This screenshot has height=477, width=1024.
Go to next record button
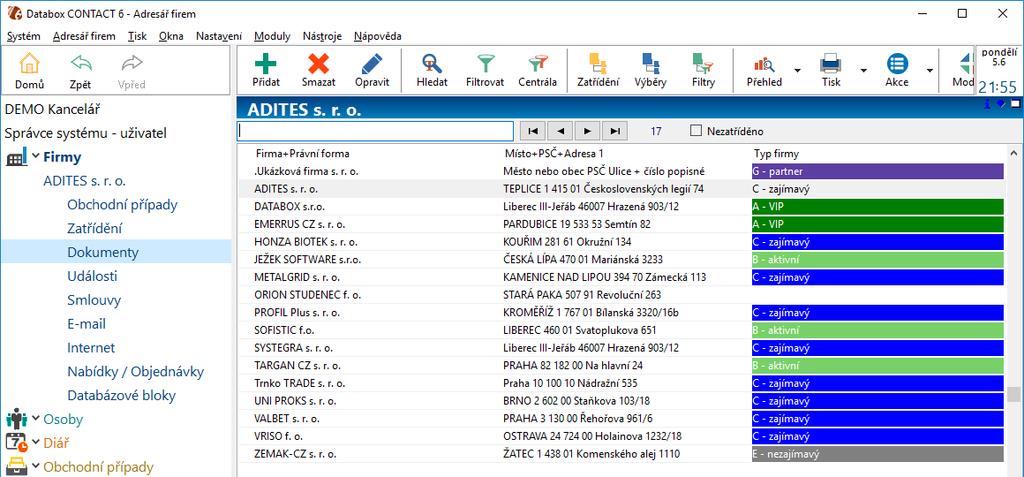pyautogui.click(x=588, y=131)
